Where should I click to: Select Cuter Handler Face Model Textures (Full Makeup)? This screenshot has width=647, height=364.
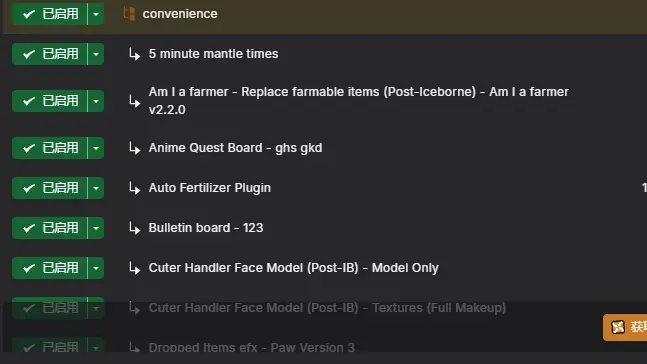327,308
